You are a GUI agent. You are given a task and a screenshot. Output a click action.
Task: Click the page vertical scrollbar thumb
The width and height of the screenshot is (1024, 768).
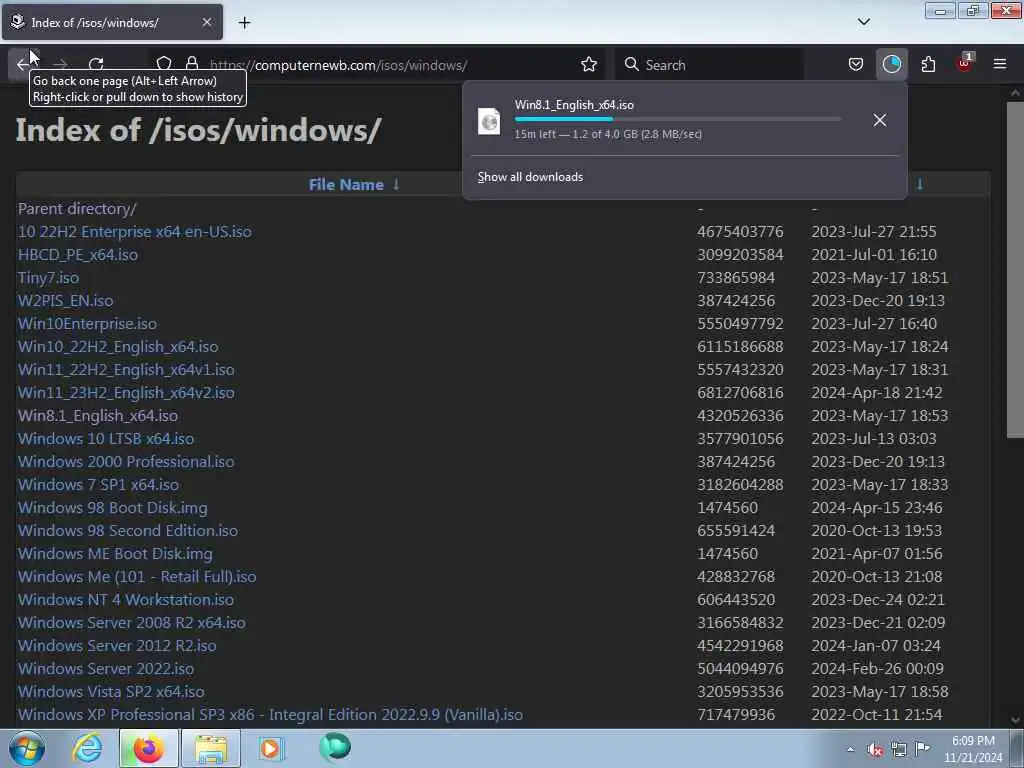(1015, 270)
